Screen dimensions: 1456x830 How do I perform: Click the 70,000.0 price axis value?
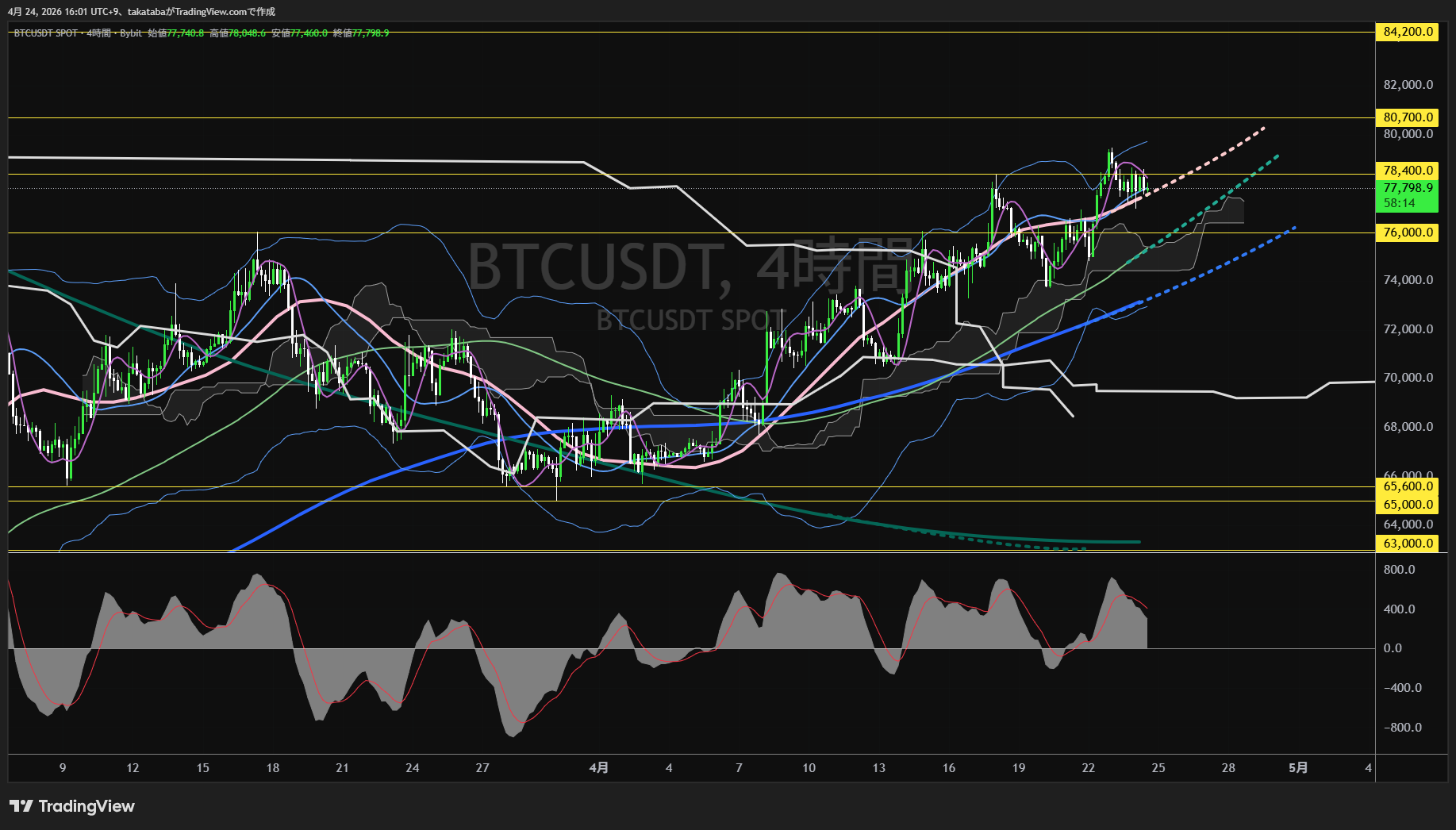tap(1408, 378)
